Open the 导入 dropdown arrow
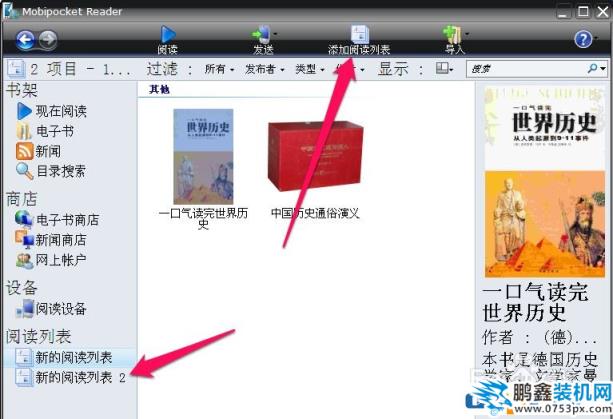613x419 pixels. [x=467, y=34]
